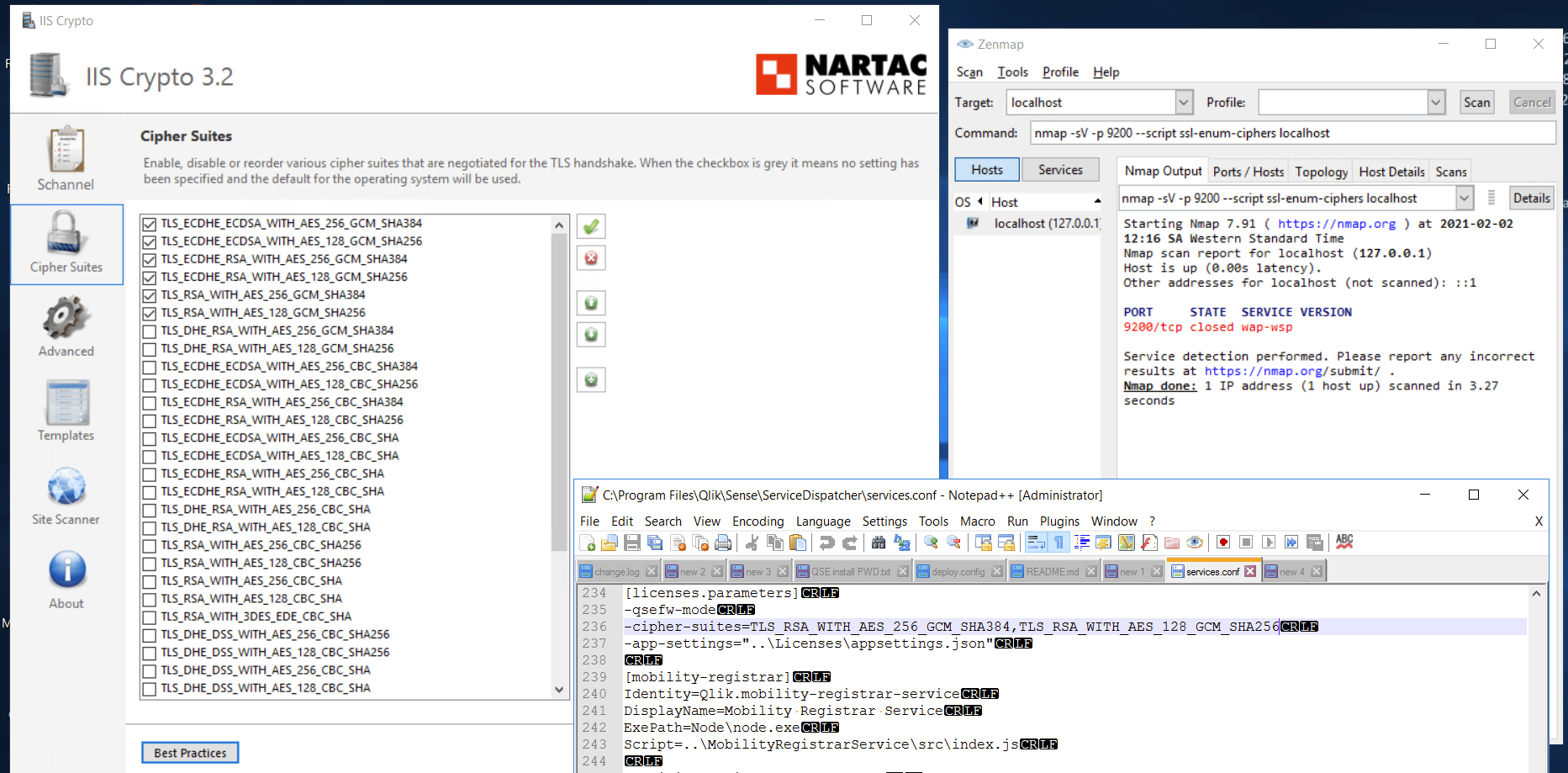Screen dimensions: 1568x773
Task: Enable TLS_DHE_RSA_WITH_AES_256_GCM_SHA384 cipher suite
Action: pos(149,331)
